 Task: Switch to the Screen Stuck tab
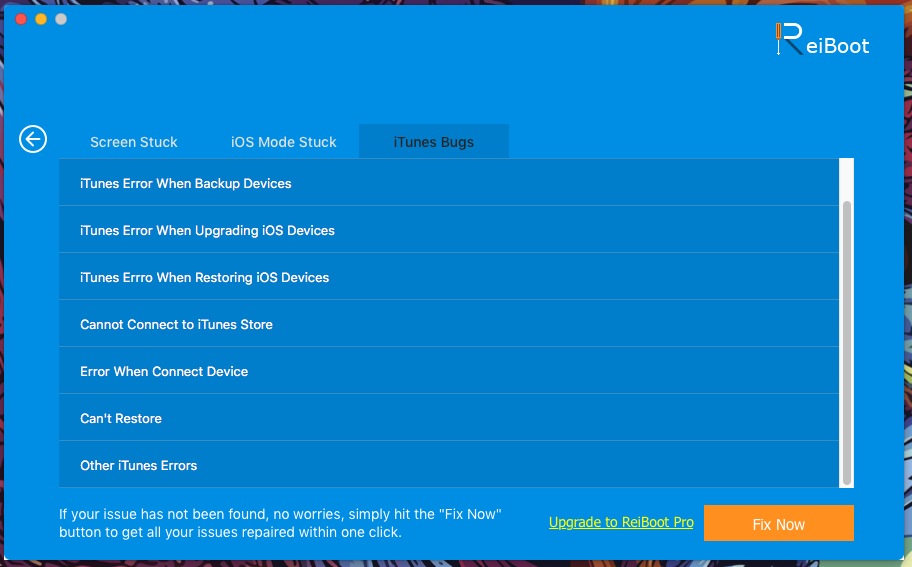point(134,142)
